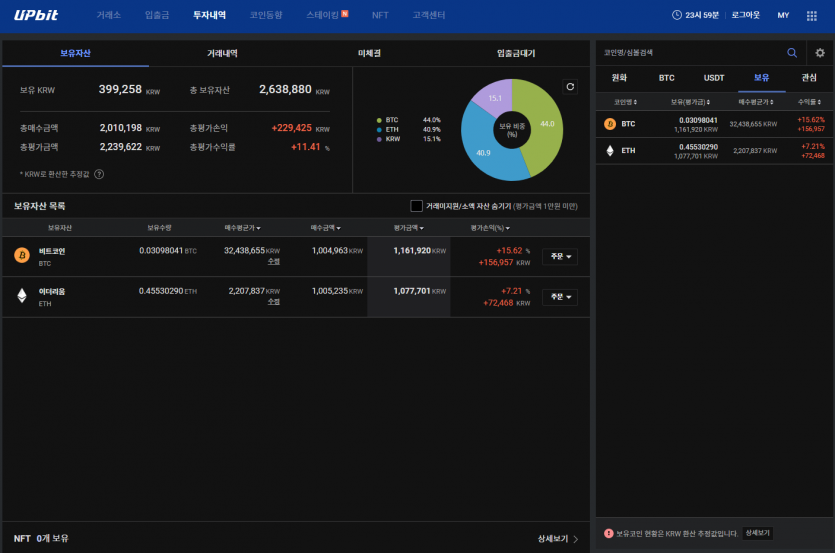Select the USDT market tab
This screenshot has height=553, width=835.
pos(714,78)
